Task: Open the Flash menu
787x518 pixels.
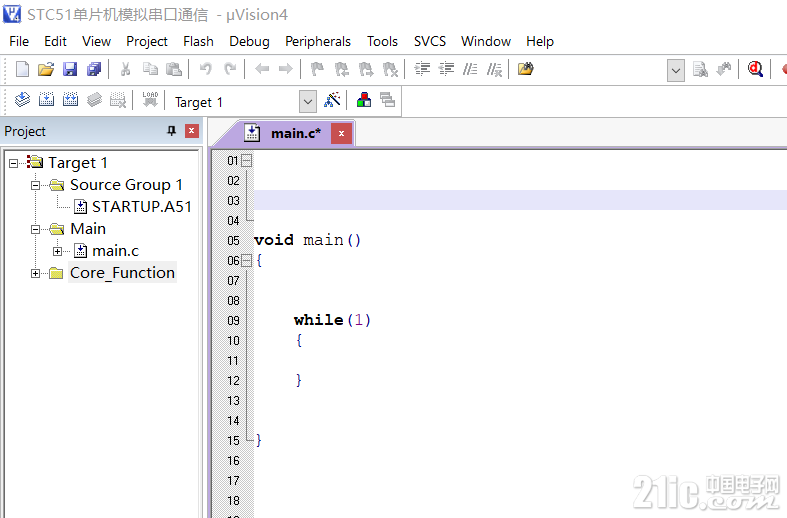Action: [198, 41]
